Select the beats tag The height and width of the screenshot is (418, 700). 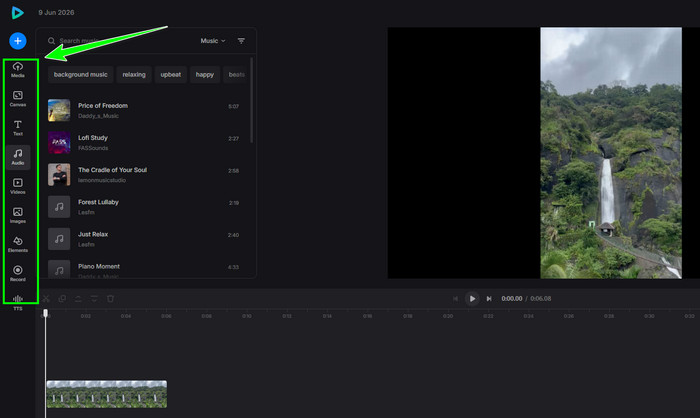237,75
